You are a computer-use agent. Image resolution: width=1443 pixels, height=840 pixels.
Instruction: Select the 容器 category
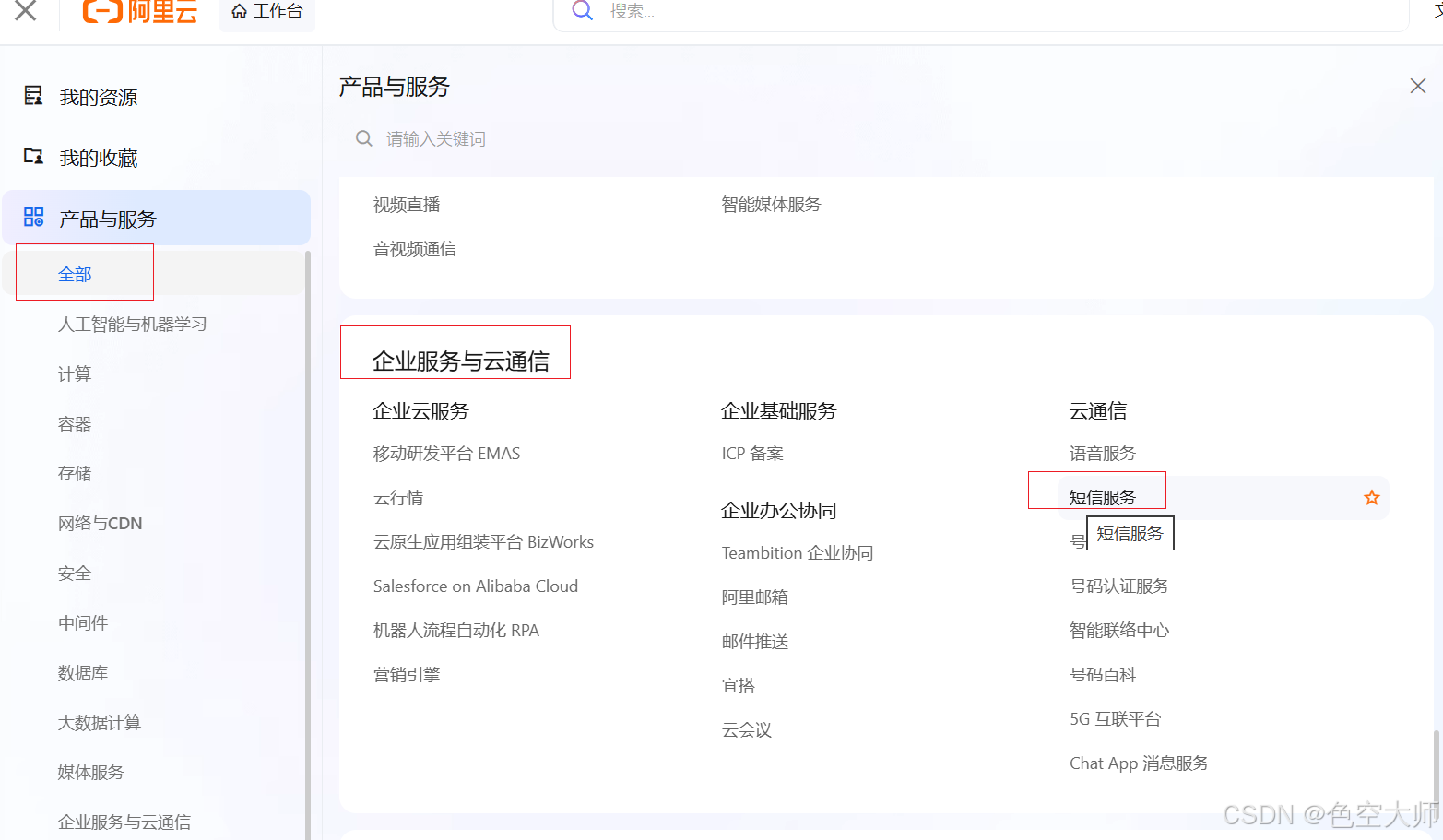pos(75,424)
